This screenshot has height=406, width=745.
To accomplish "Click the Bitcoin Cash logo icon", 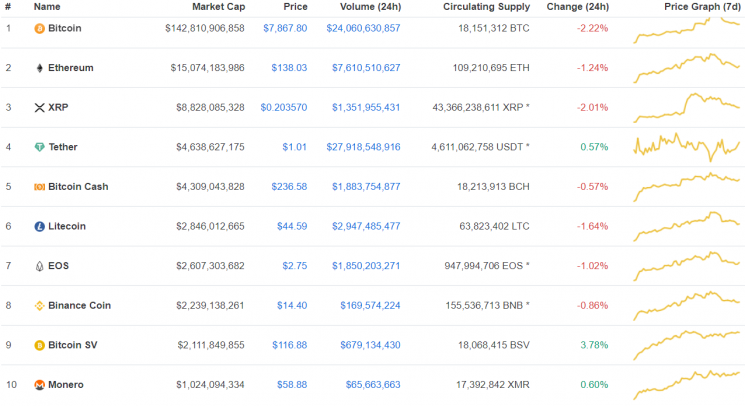I will pos(39,187).
